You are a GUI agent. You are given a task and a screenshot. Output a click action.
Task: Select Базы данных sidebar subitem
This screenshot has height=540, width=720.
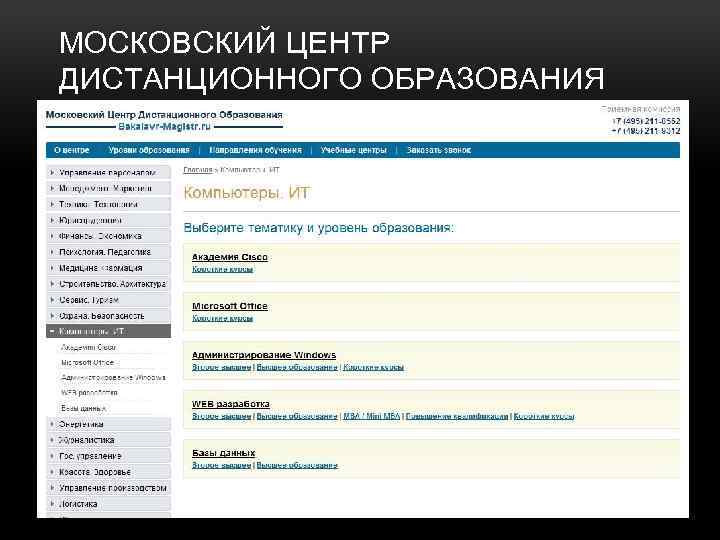[x=84, y=408]
